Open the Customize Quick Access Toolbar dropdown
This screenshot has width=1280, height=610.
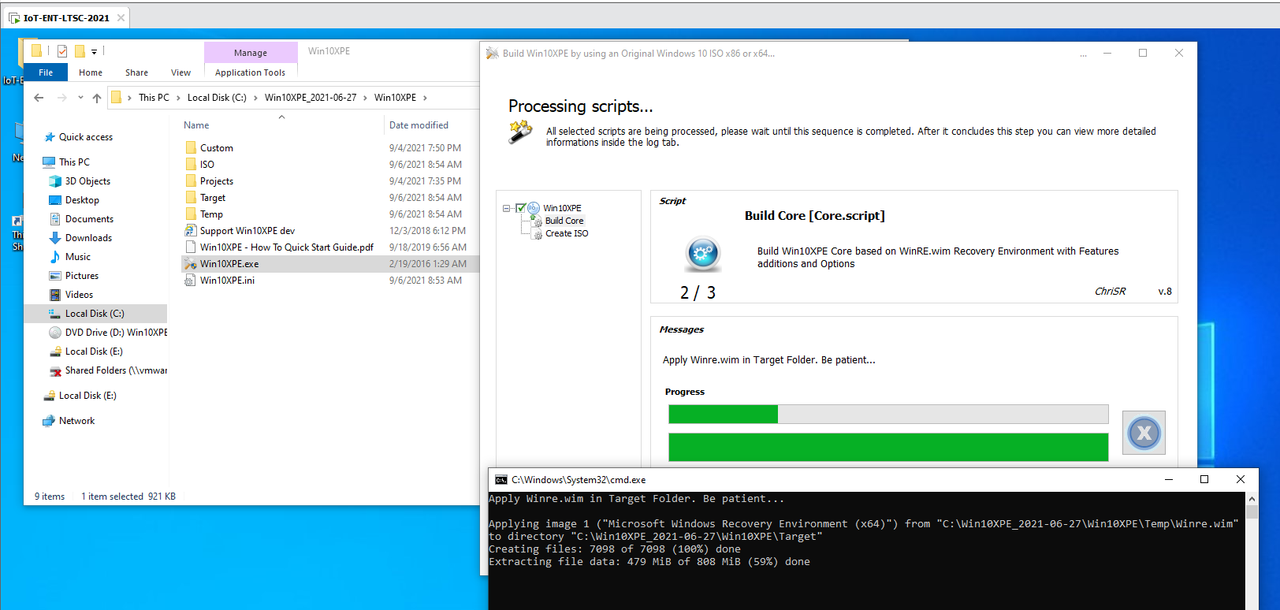(94, 51)
